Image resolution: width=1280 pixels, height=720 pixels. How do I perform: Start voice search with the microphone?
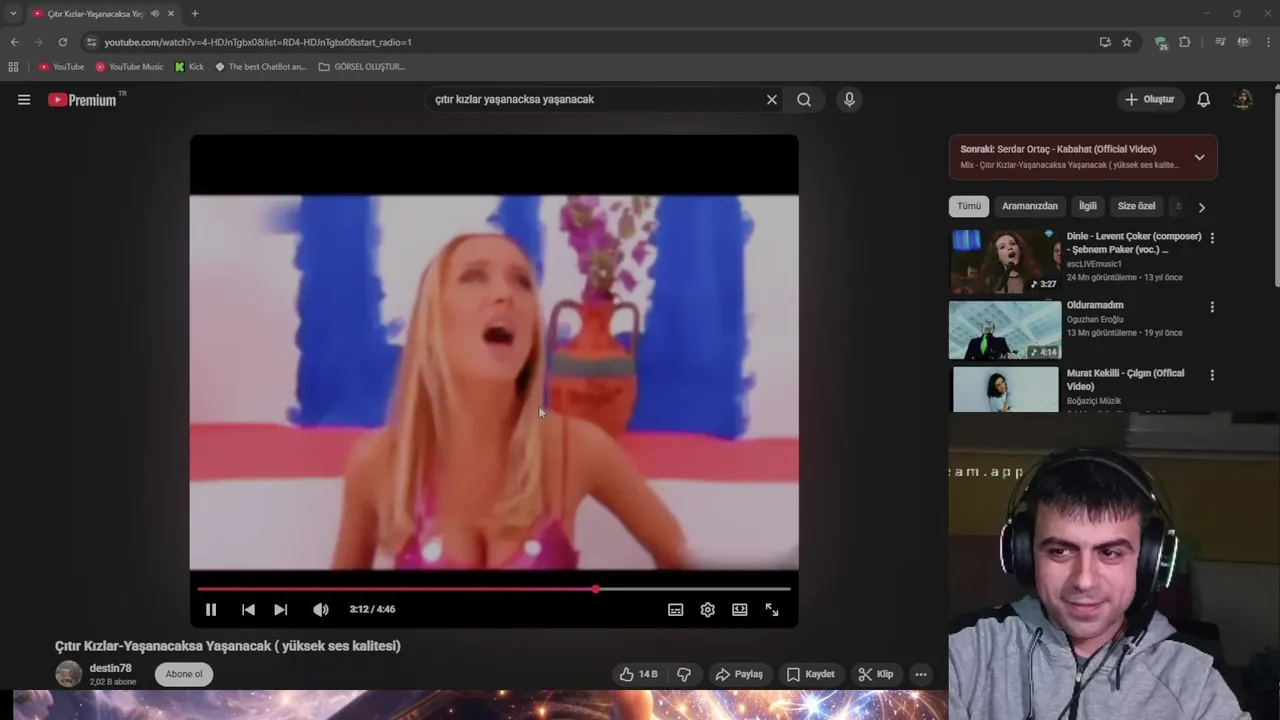(x=849, y=99)
